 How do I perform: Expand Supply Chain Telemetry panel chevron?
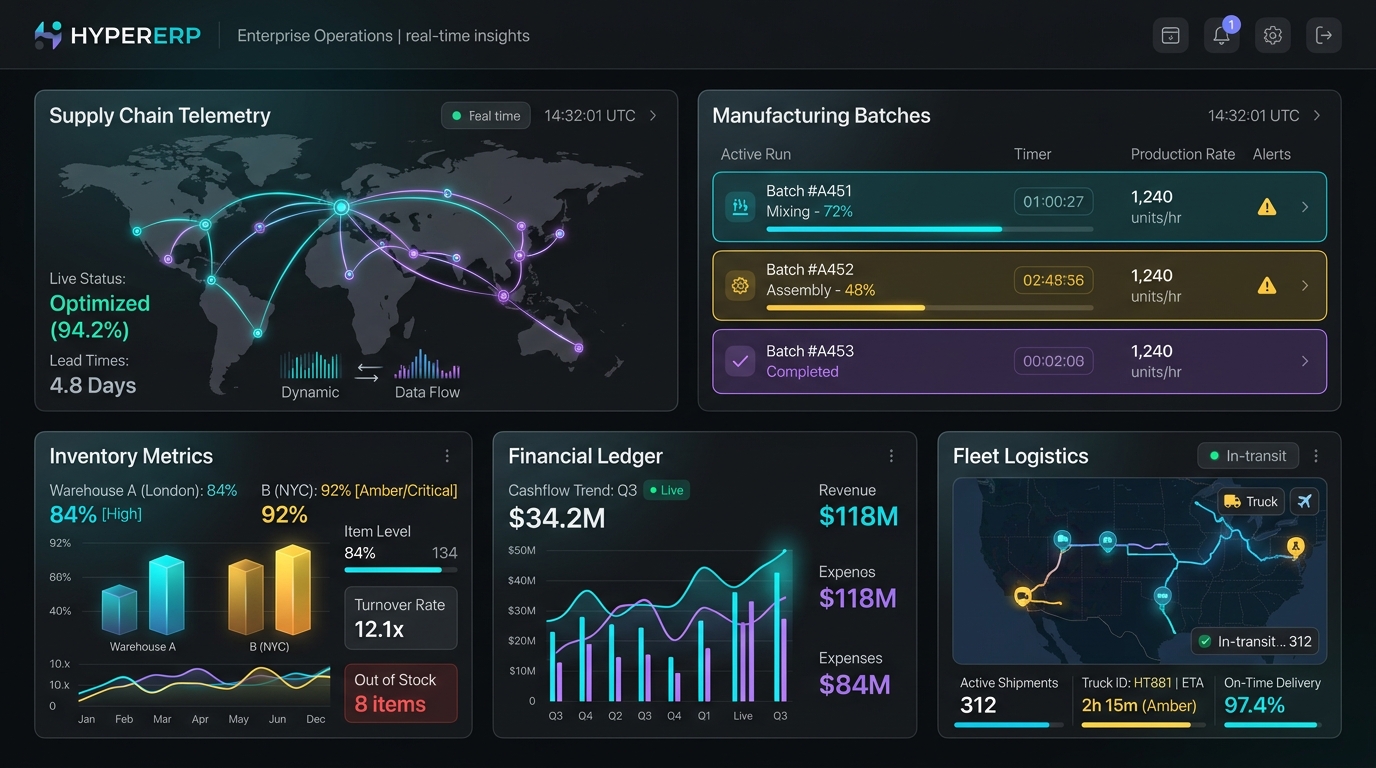pos(653,116)
